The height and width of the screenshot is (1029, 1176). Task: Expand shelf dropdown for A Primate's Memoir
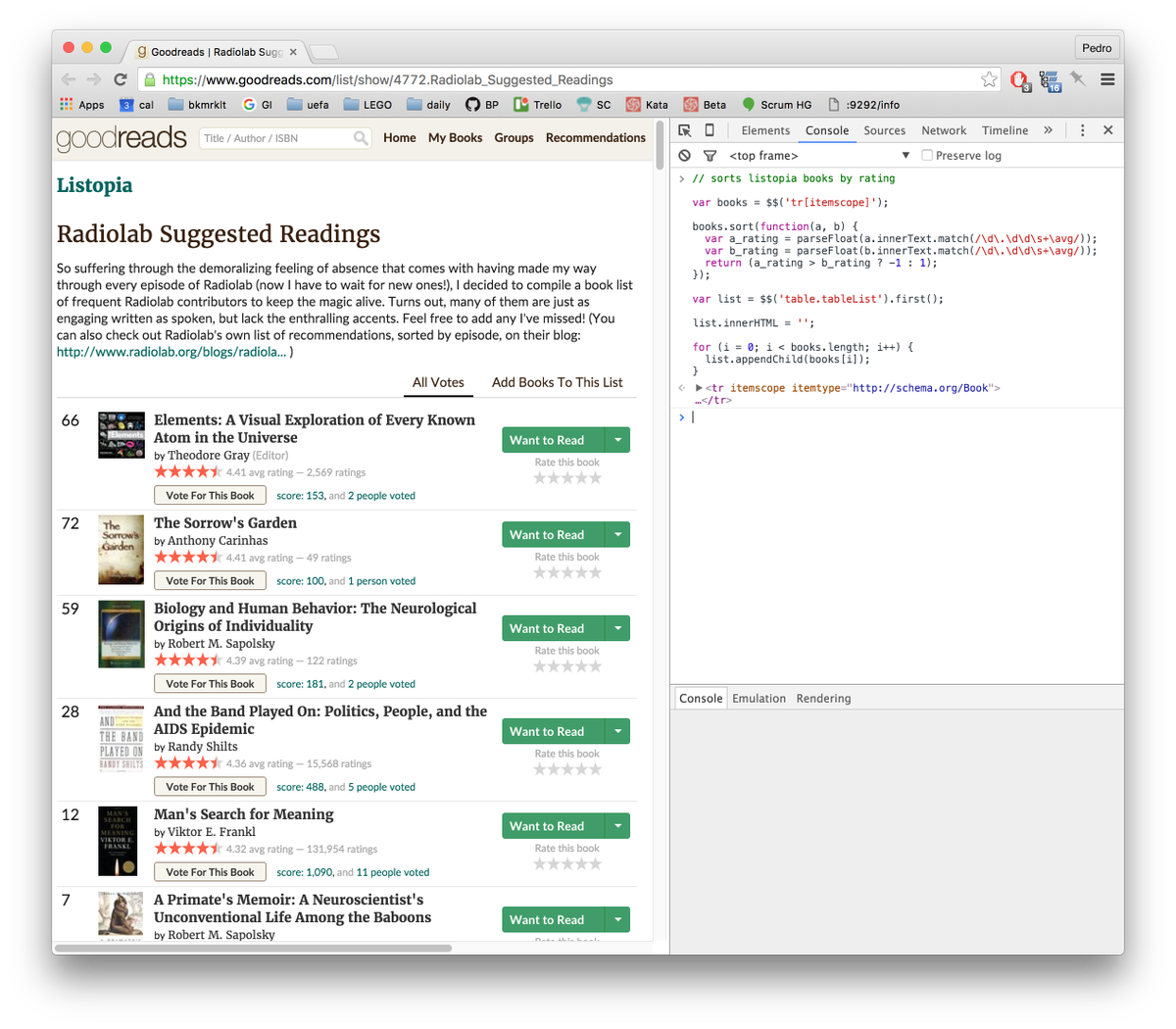[x=617, y=919]
